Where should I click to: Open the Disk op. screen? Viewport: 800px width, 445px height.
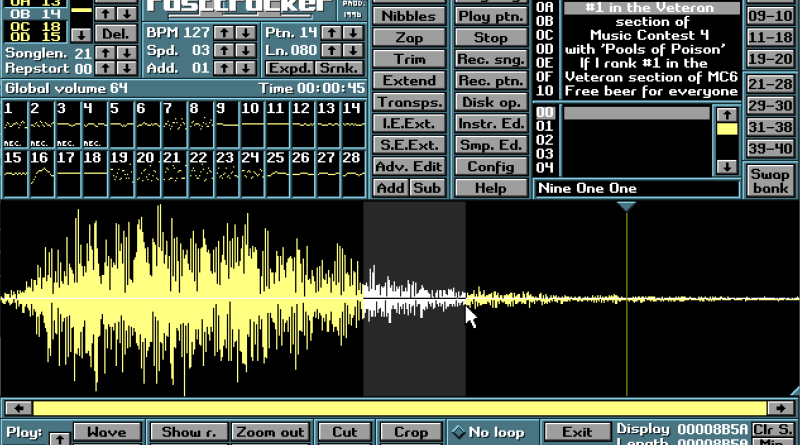[491, 102]
